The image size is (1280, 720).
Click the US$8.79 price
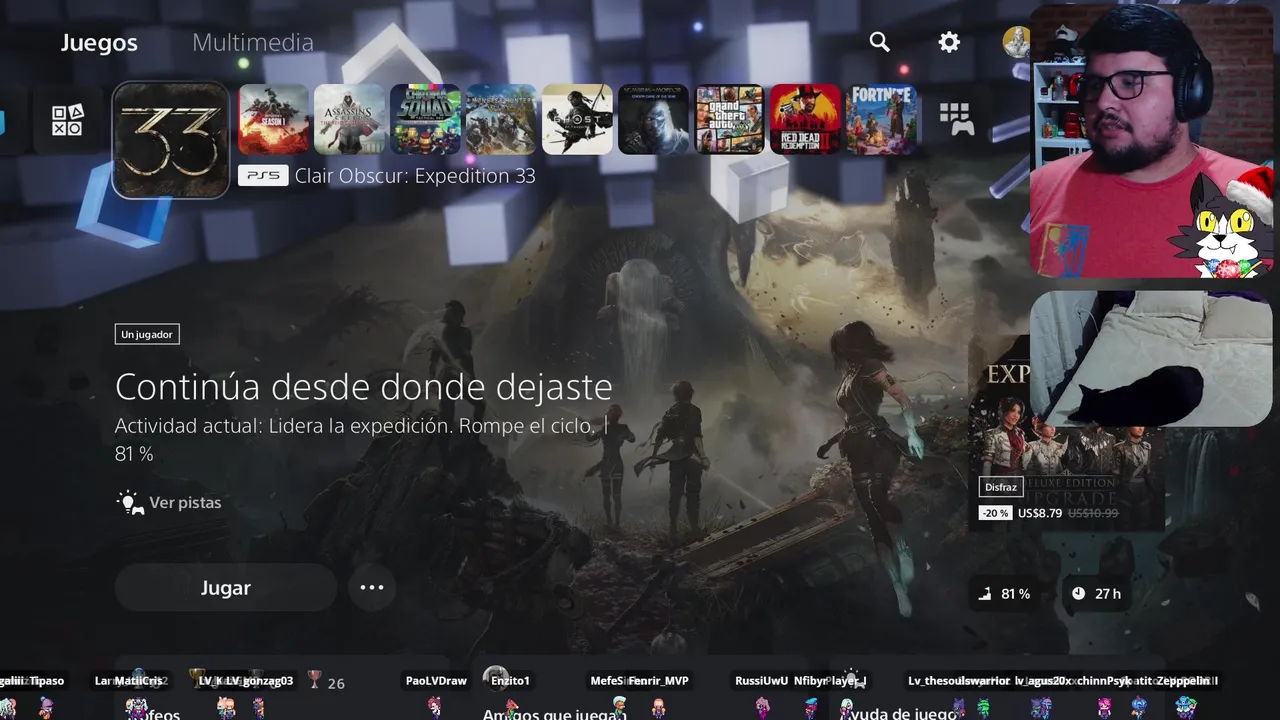(x=1040, y=513)
